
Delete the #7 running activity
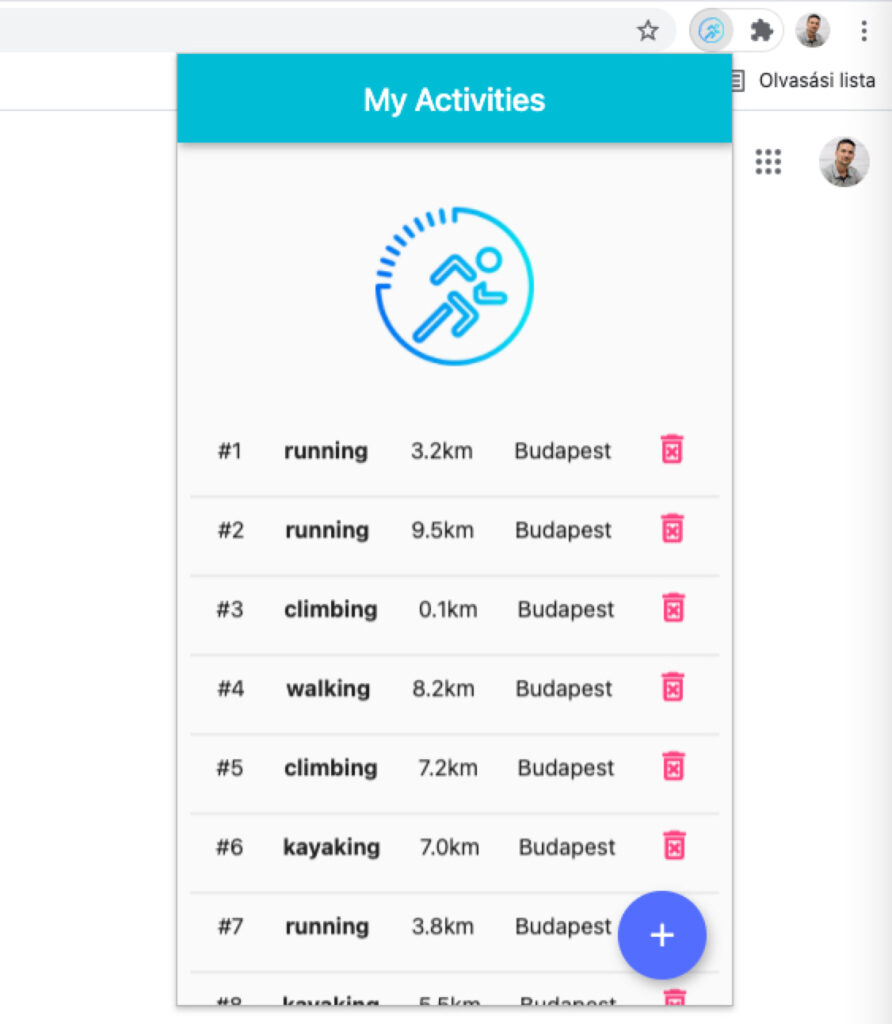tap(673, 925)
